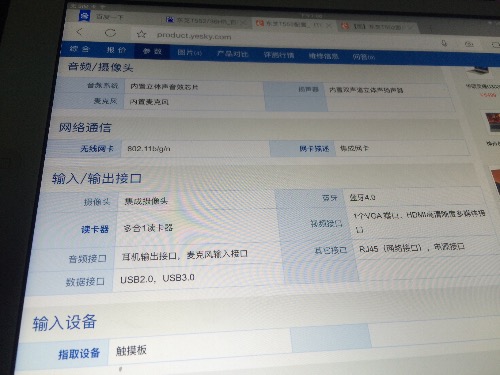Screen dimensions: 500x375
Task: Open the 维修信息 navigation tab
Action: pyautogui.click(x=324, y=56)
